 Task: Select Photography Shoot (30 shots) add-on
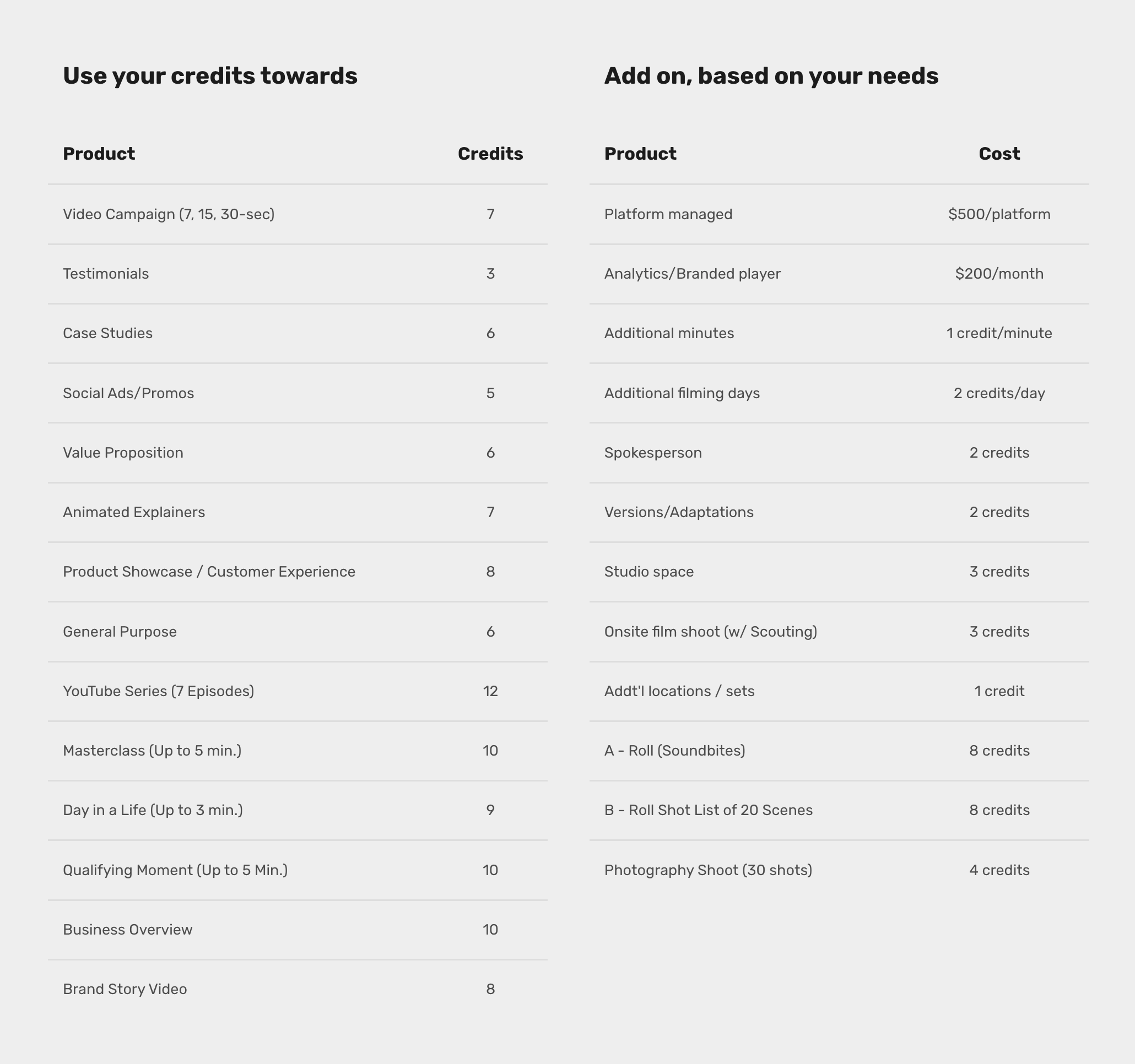pos(708,870)
